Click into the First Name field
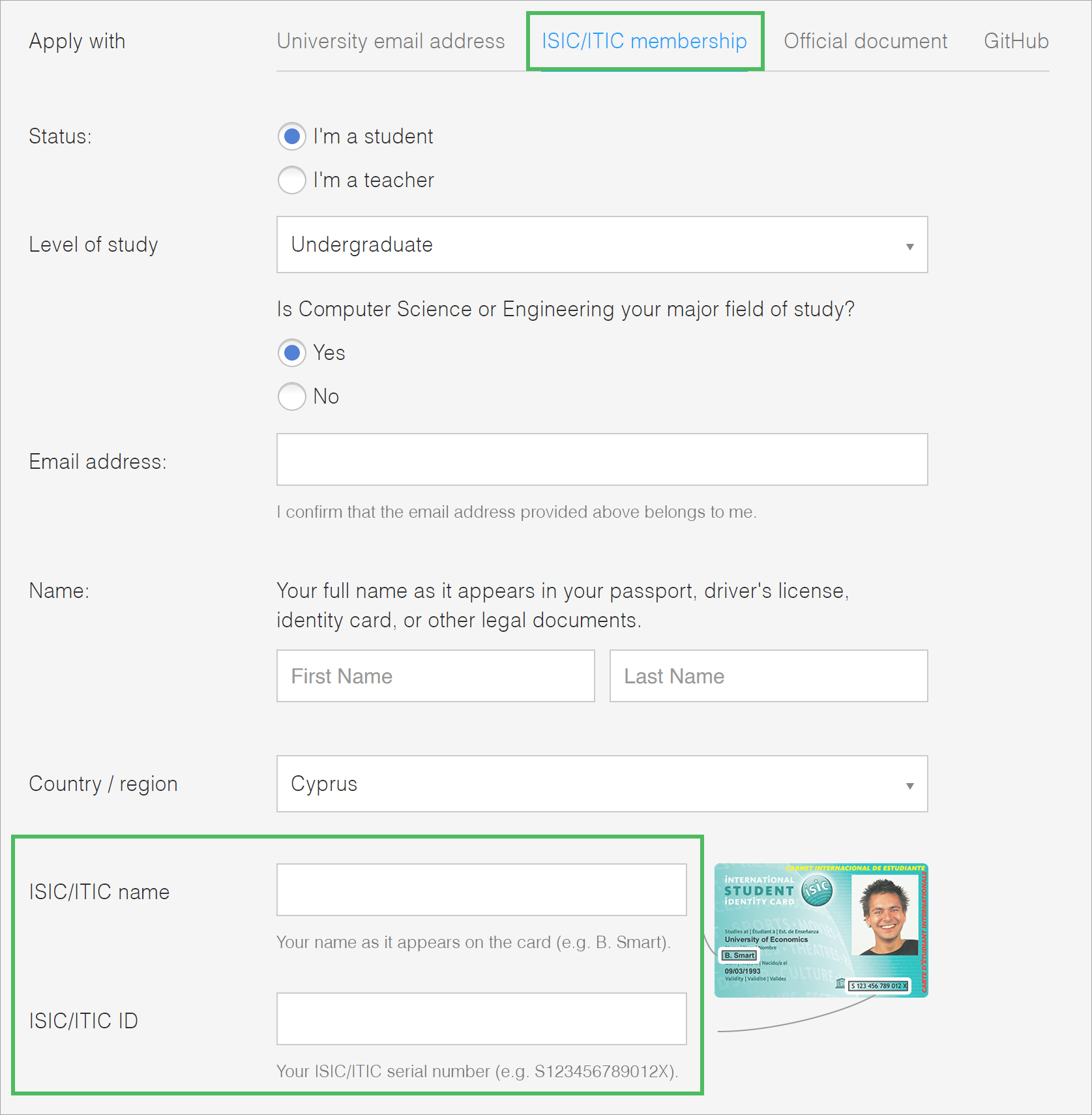1092x1115 pixels. pos(435,676)
